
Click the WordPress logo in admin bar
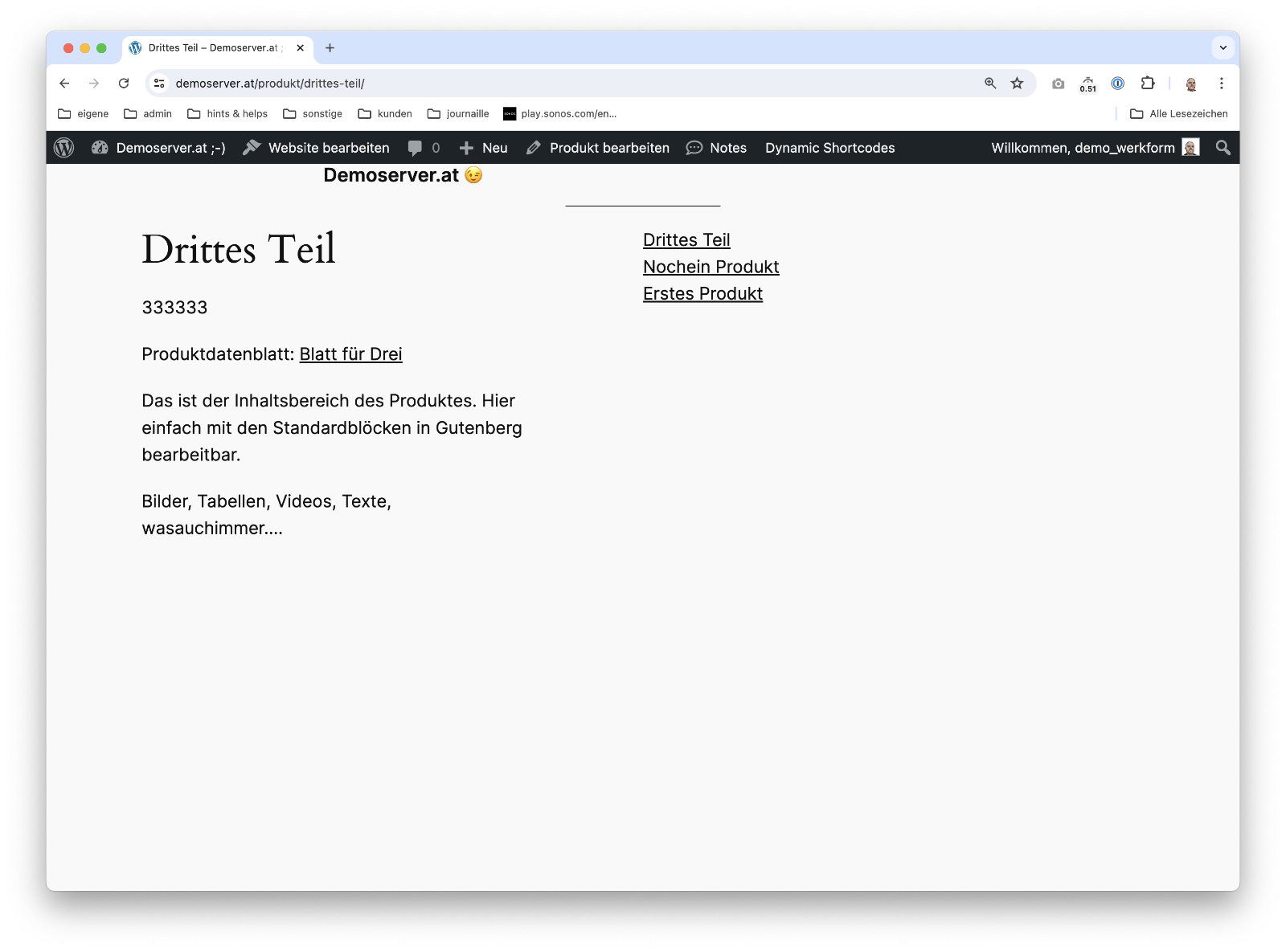pos(64,148)
